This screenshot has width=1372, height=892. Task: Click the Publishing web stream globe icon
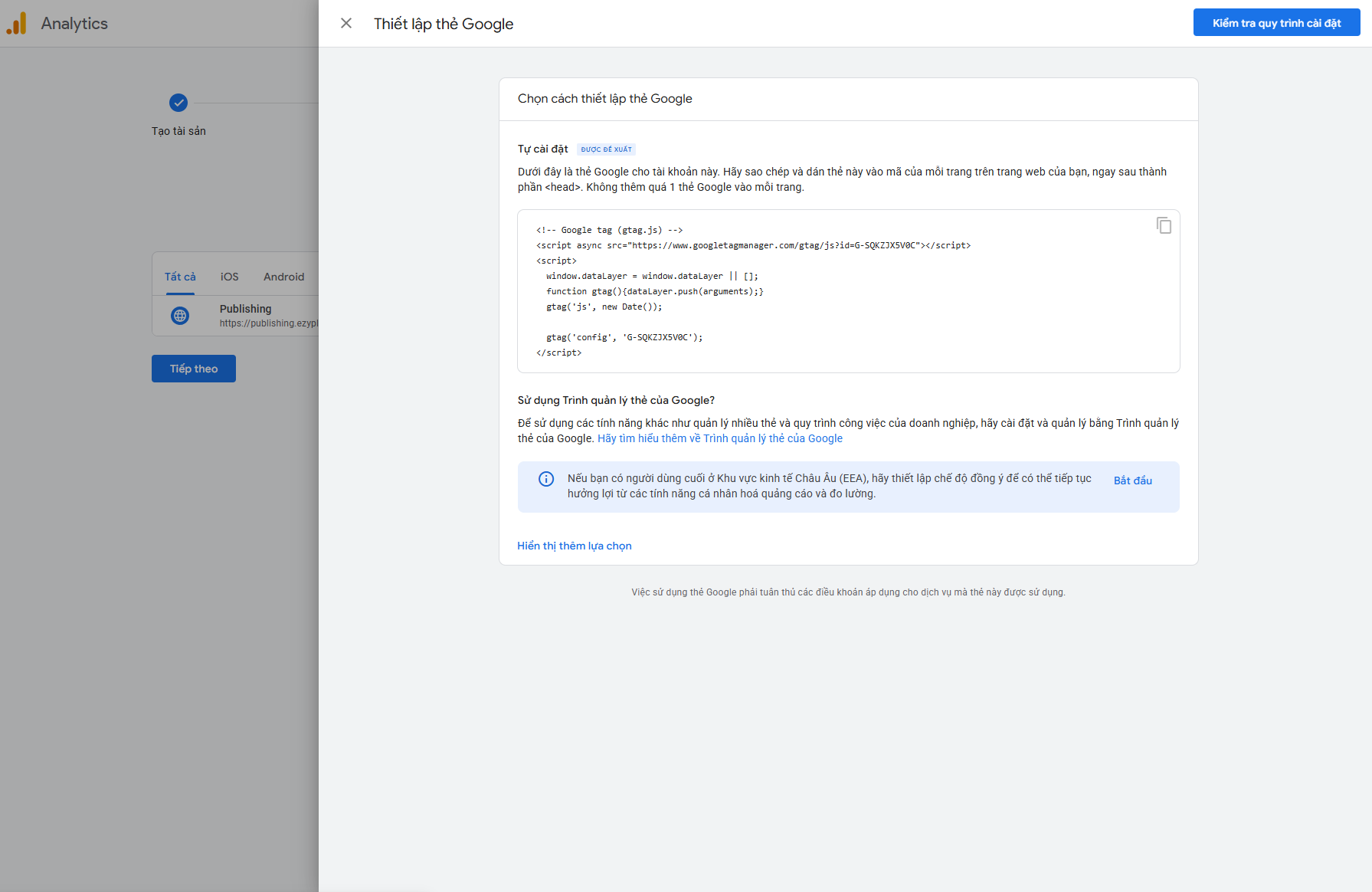click(180, 315)
